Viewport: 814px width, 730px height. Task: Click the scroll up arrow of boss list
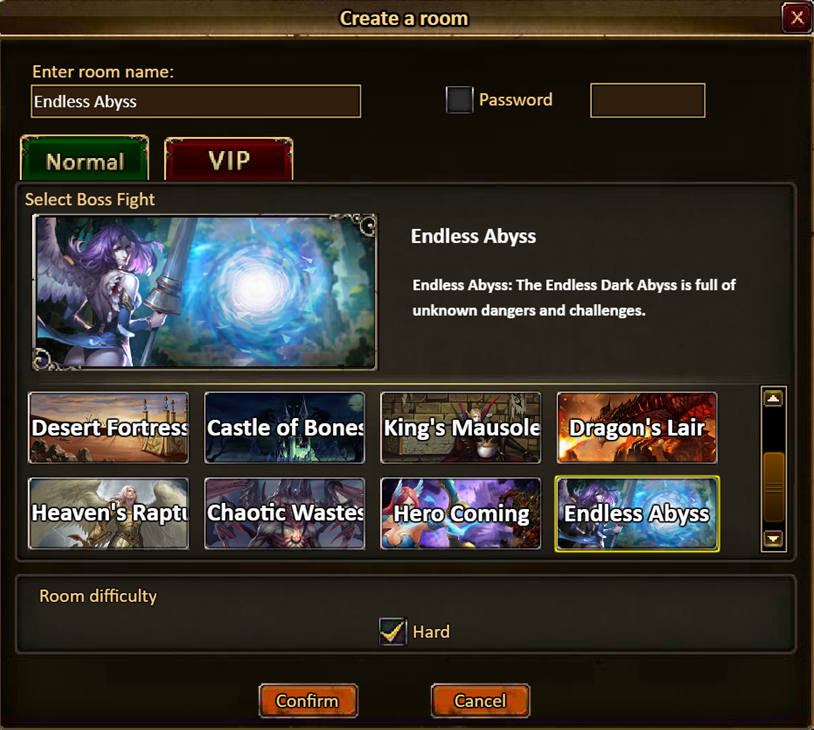(x=774, y=398)
